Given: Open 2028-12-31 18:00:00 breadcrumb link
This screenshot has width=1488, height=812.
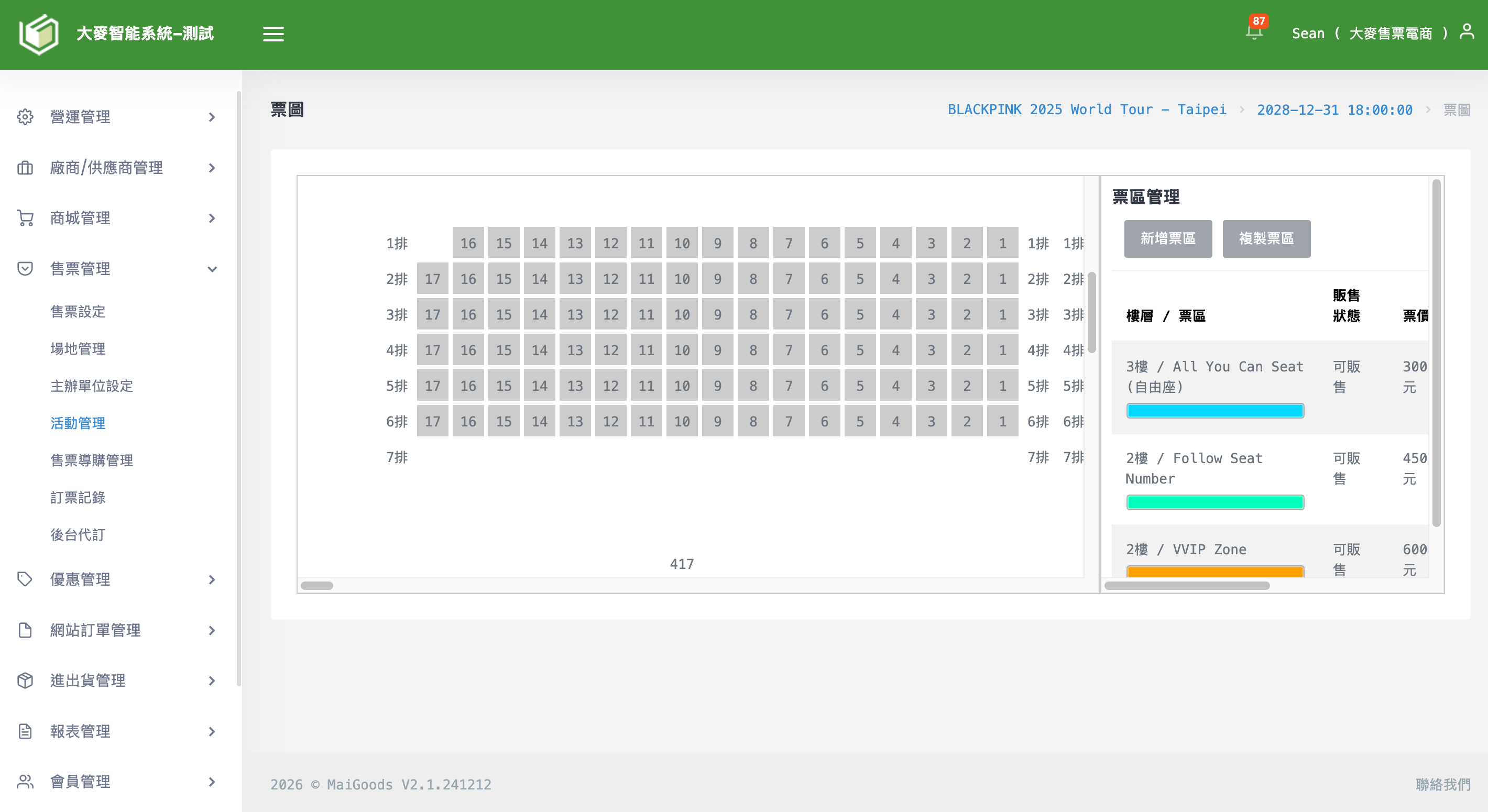Looking at the screenshot, I should (1334, 109).
